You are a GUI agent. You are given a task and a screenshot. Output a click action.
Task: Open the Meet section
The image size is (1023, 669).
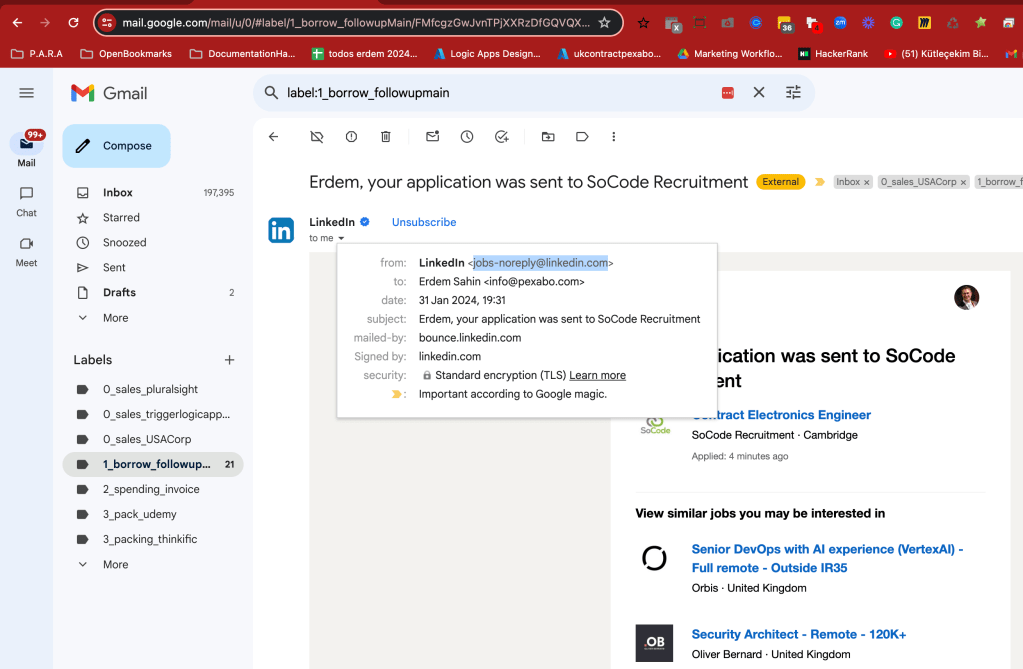[x=26, y=251]
